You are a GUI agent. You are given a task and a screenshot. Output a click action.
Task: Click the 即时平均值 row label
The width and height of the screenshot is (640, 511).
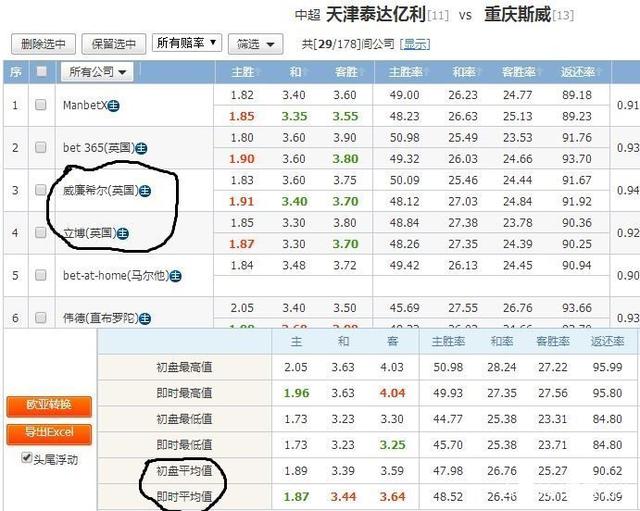click(x=184, y=497)
